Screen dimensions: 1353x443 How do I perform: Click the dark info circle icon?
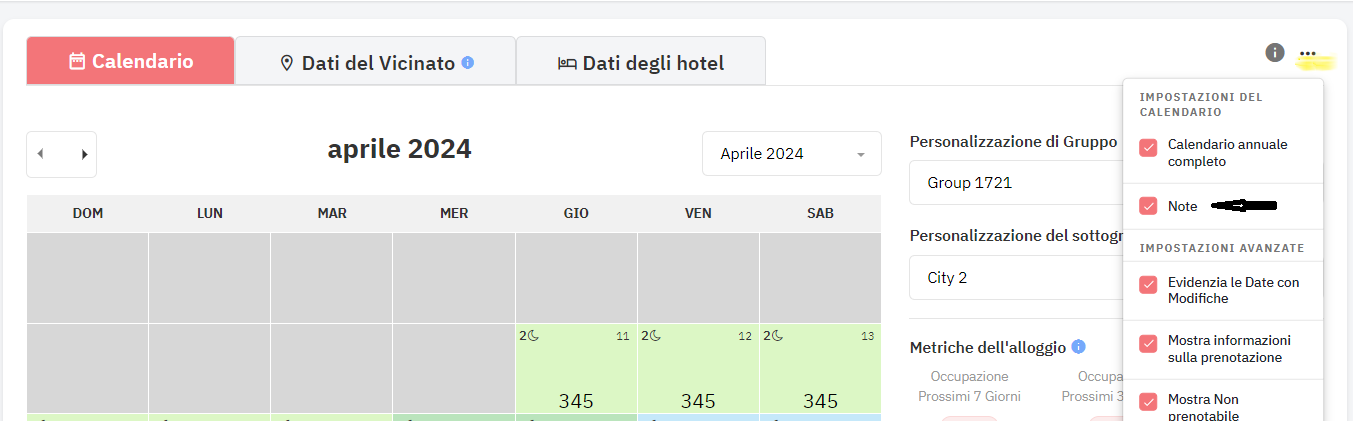(1275, 52)
